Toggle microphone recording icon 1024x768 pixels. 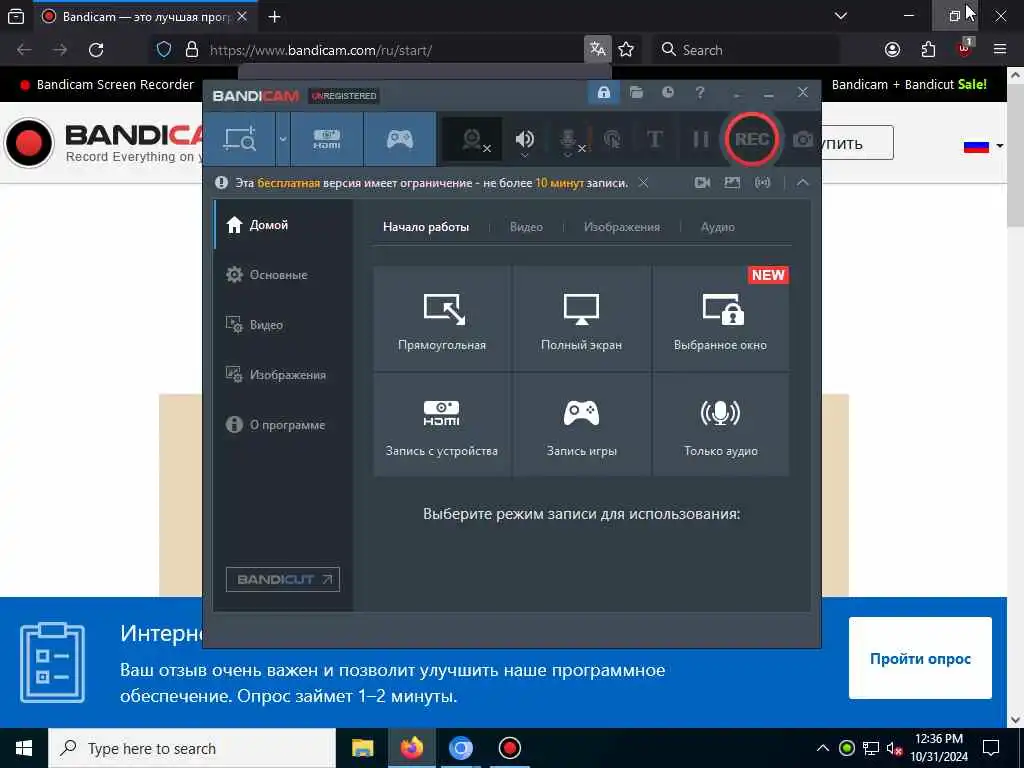coord(568,139)
